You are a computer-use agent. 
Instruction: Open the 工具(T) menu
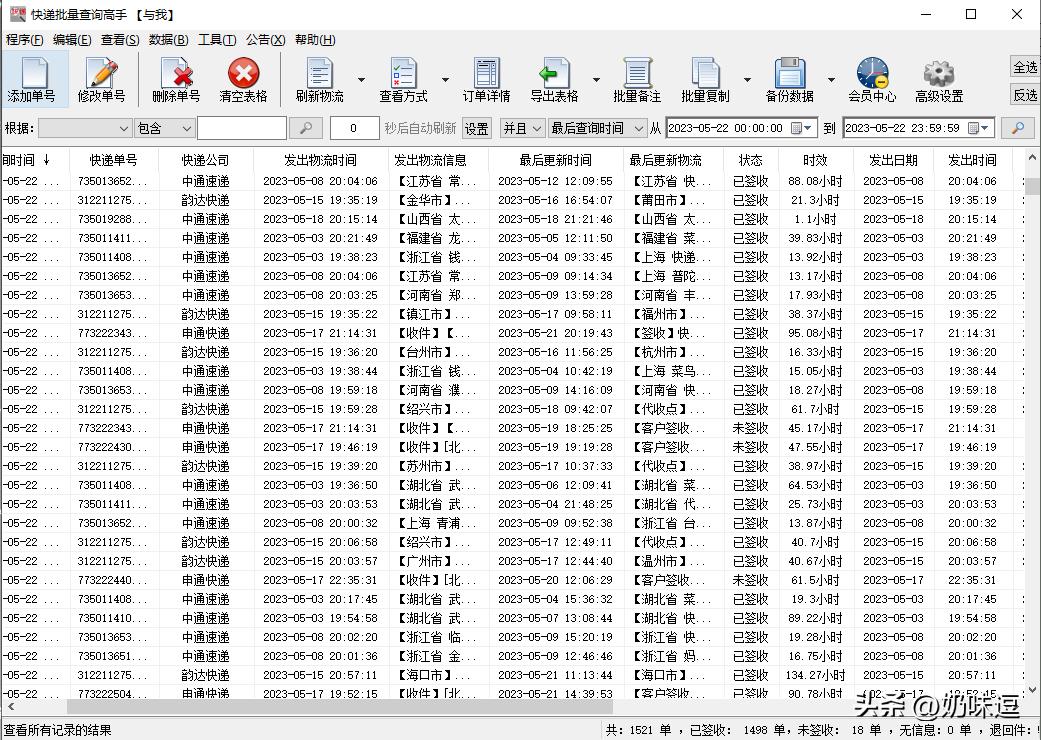(216, 40)
